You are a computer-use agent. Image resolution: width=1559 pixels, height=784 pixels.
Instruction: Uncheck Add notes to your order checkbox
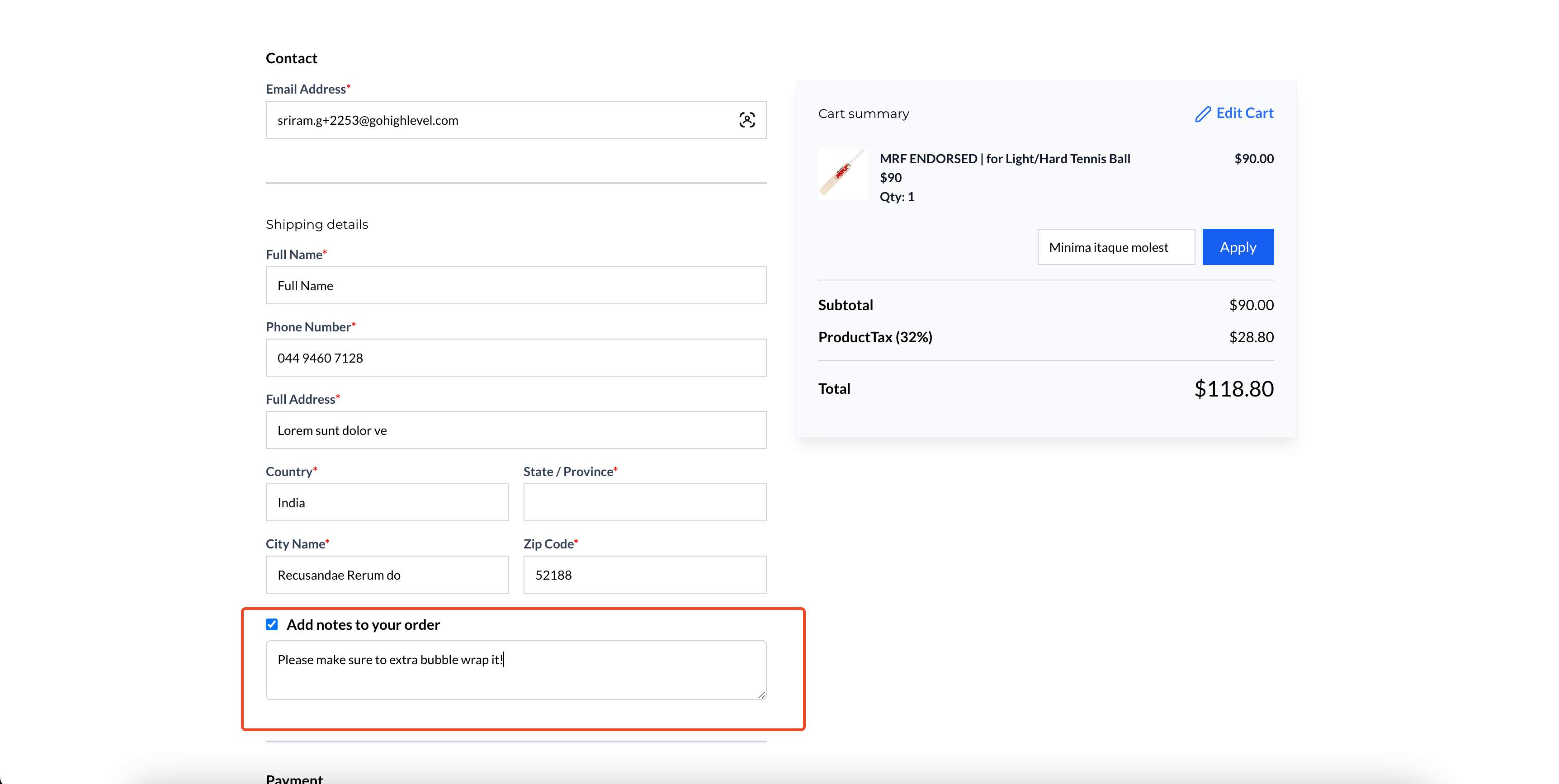(x=272, y=624)
